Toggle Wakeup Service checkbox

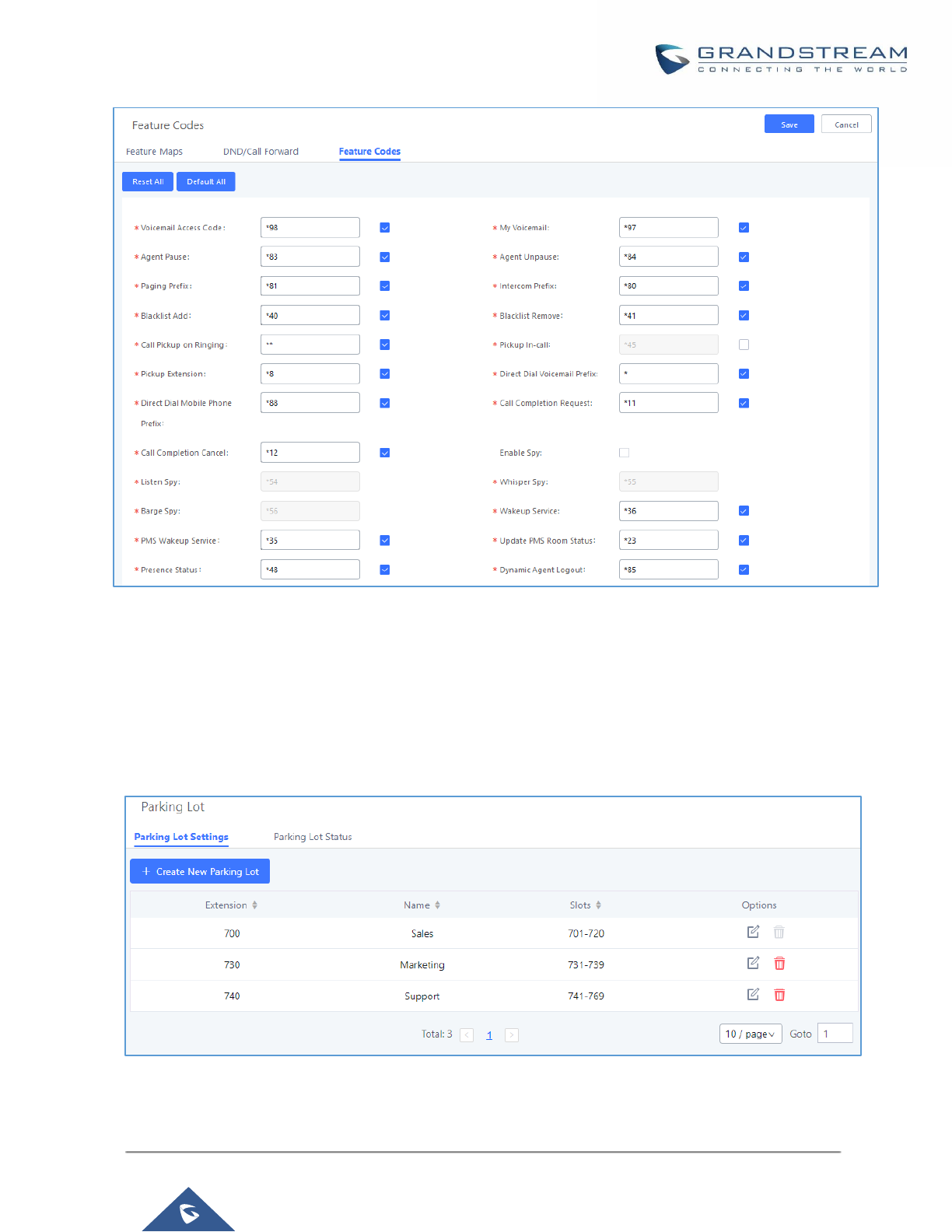(x=744, y=511)
